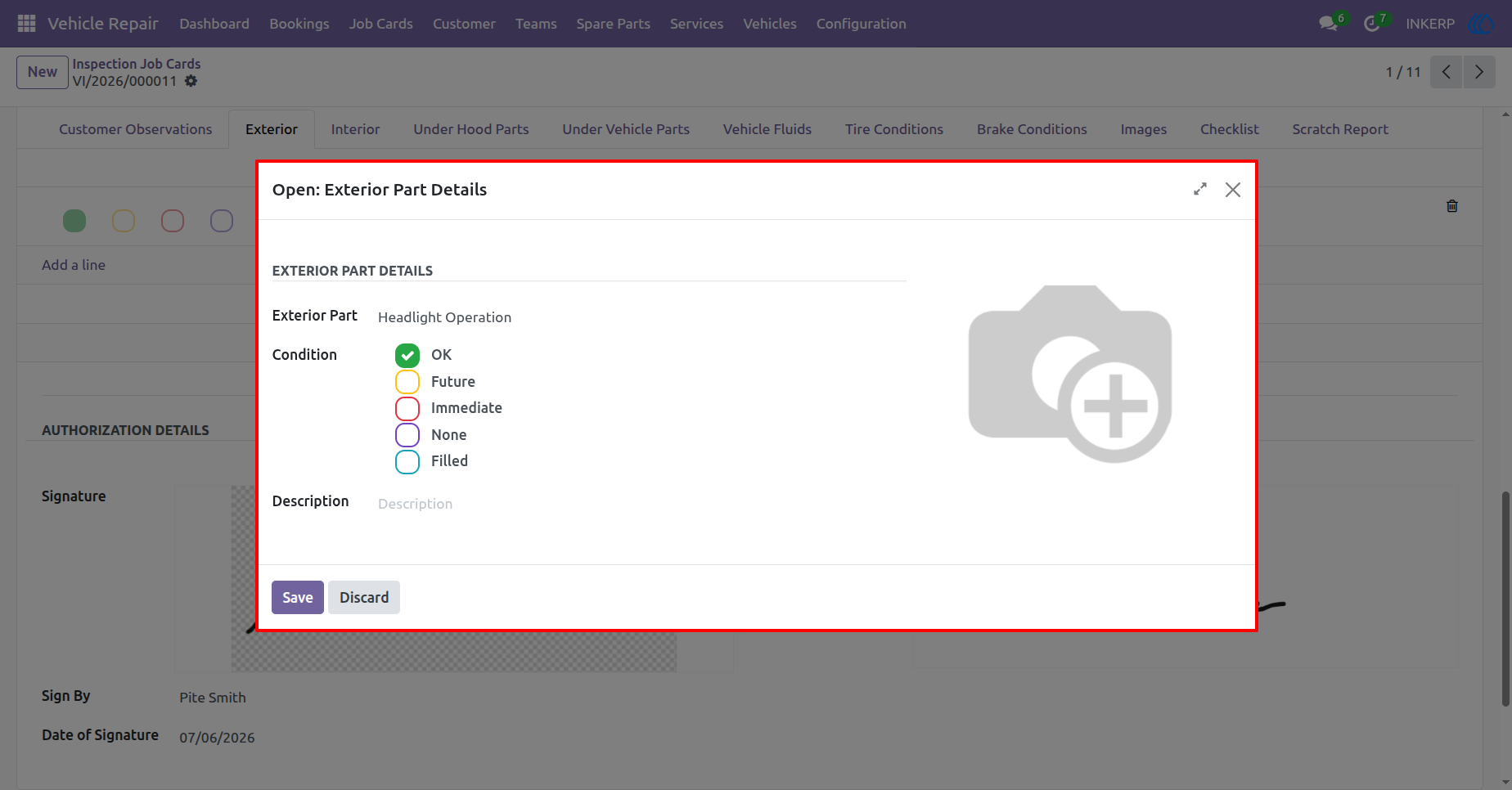Create a New record
The image size is (1512, 790).
point(43,72)
